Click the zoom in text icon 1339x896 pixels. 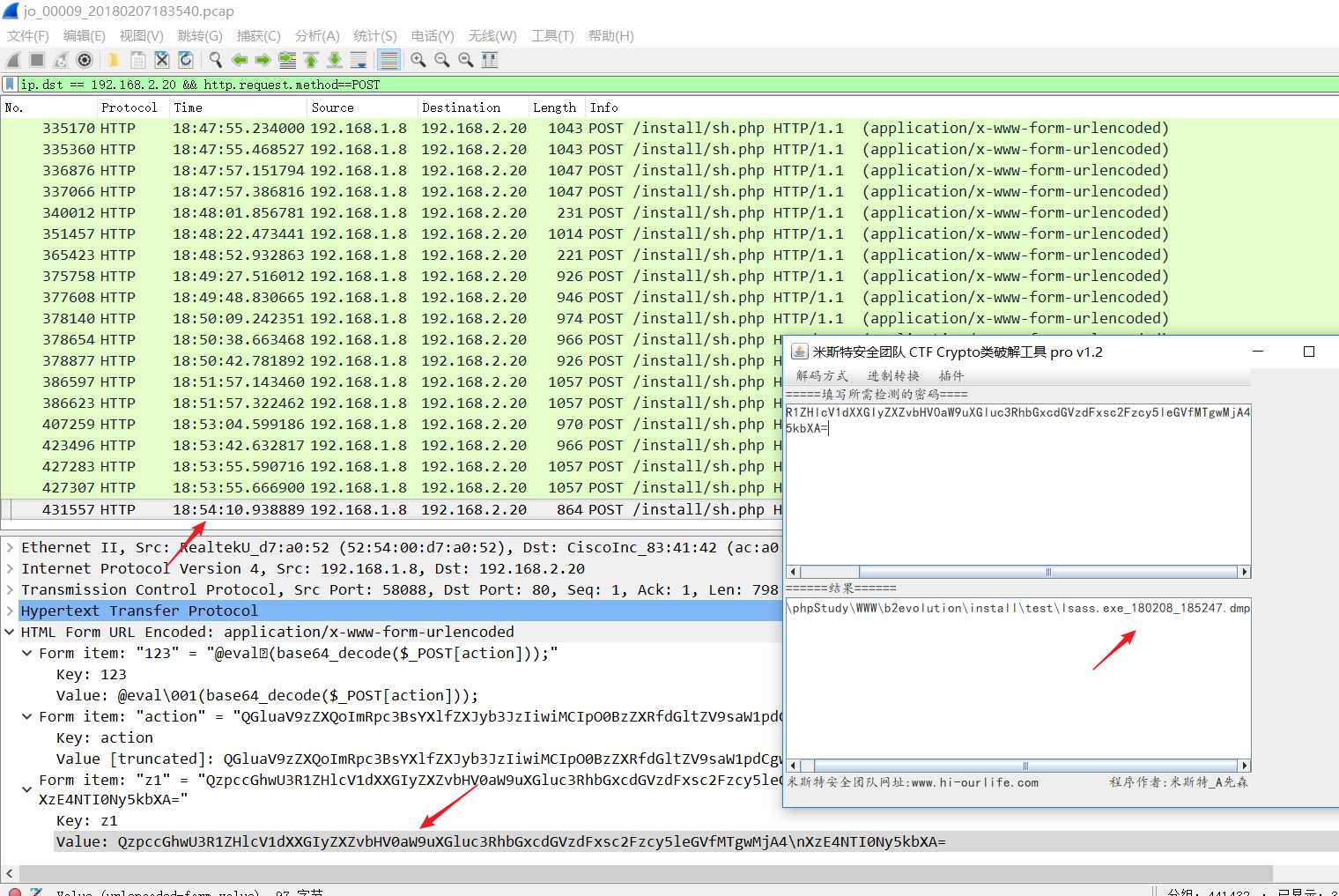tap(418, 60)
